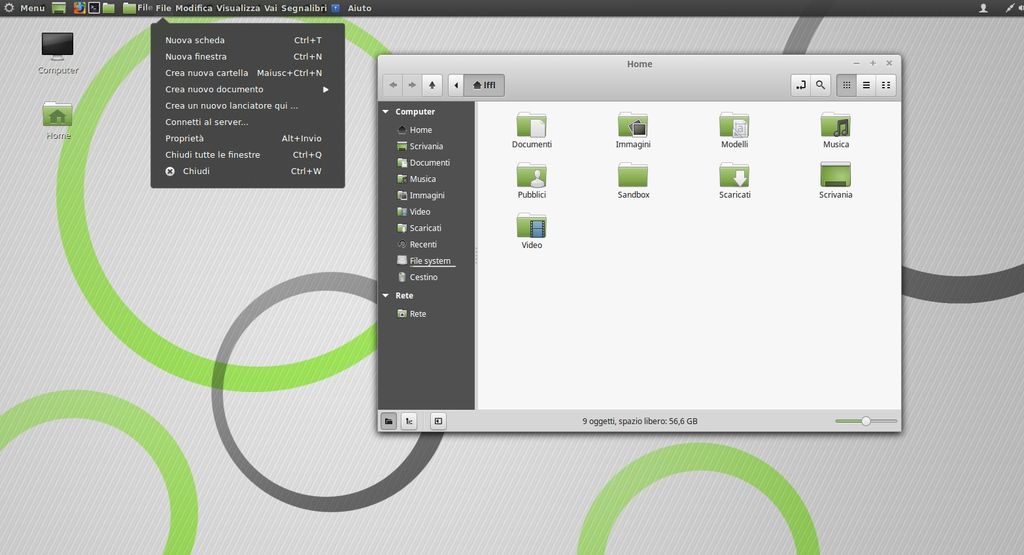Open the Scaricati folder icon in file view
1024x555 pixels.
pyautogui.click(x=734, y=176)
